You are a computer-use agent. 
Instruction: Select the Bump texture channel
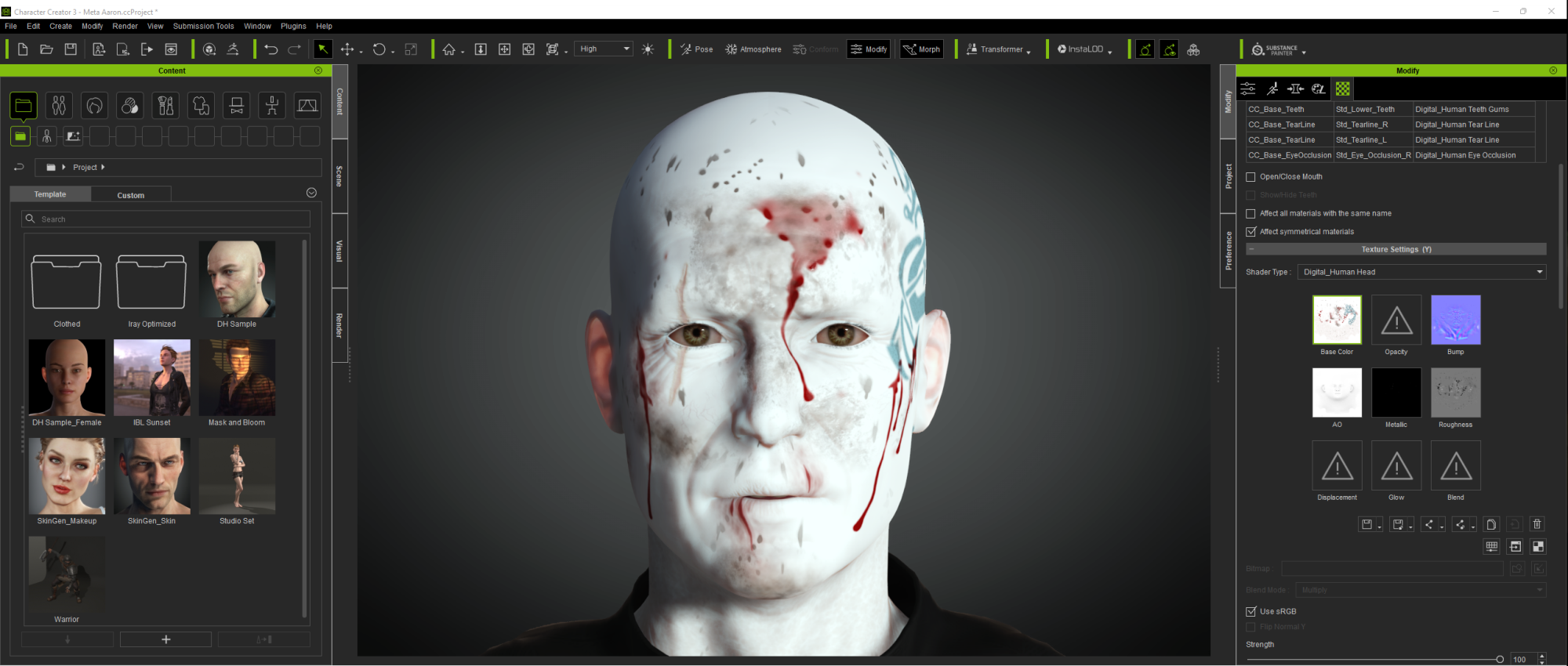point(1456,320)
